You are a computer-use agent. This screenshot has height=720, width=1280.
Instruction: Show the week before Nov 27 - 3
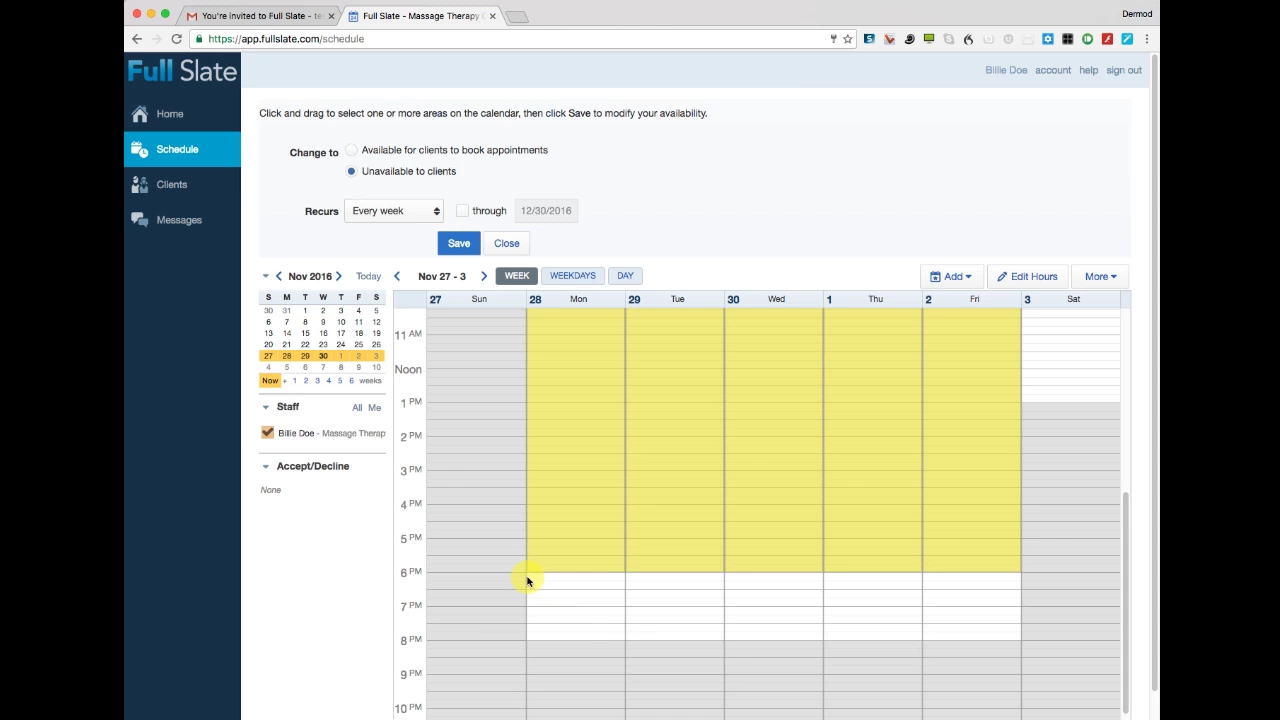point(397,277)
